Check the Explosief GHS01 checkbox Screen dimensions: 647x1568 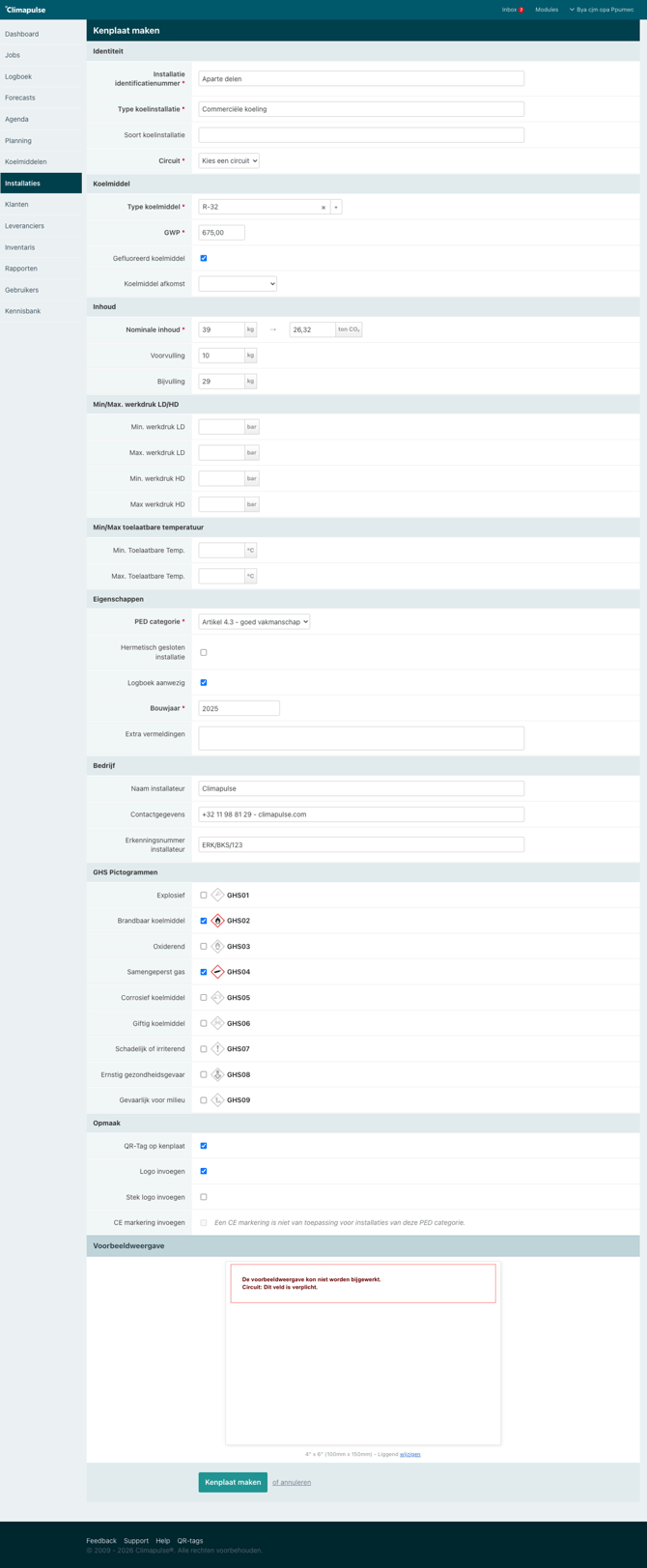204,896
